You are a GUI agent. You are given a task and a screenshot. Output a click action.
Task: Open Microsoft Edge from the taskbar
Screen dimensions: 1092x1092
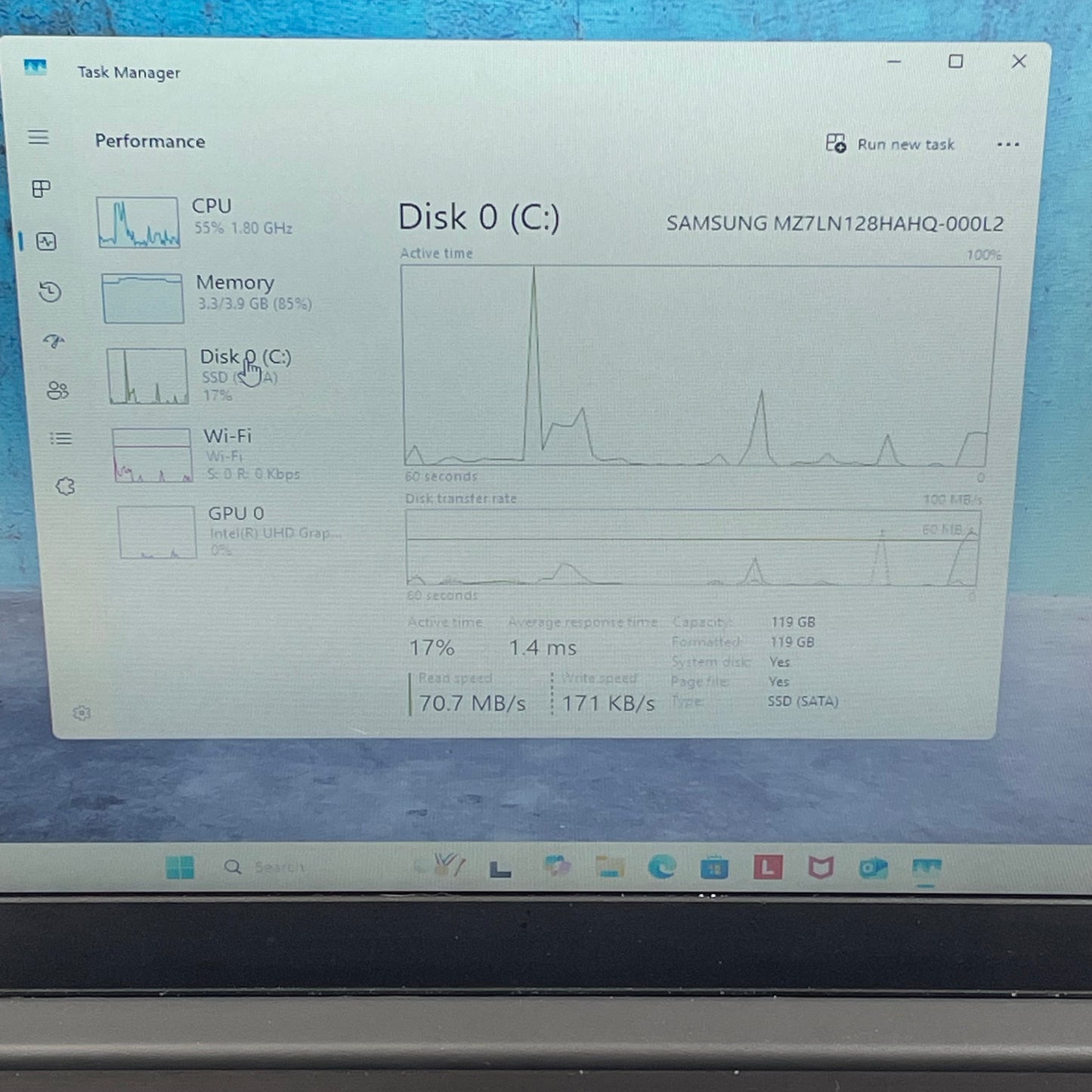tap(662, 868)
